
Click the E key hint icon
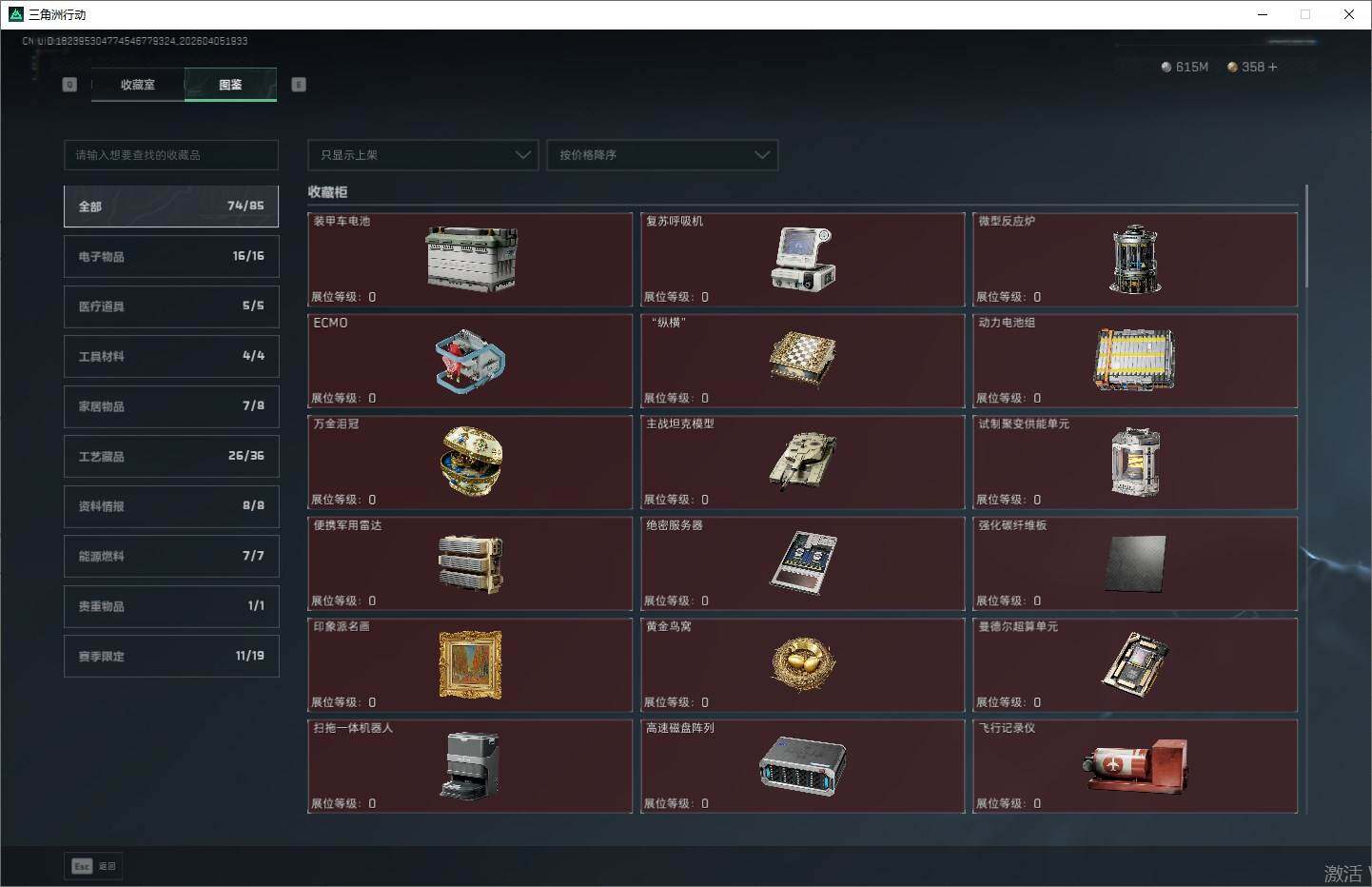pos(298,85)
